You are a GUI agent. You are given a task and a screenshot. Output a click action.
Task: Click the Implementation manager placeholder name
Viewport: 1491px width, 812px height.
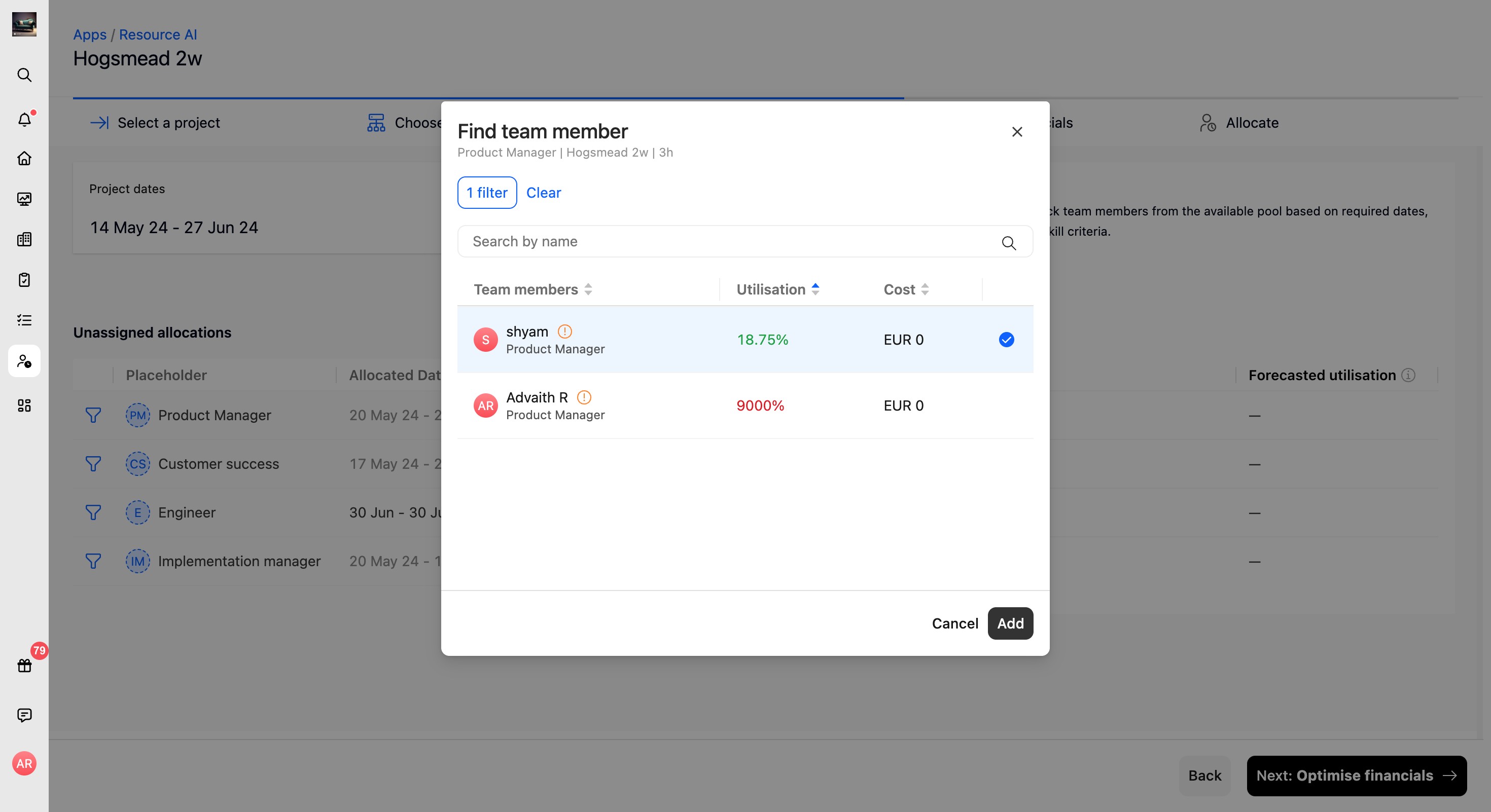coord(239,561)
